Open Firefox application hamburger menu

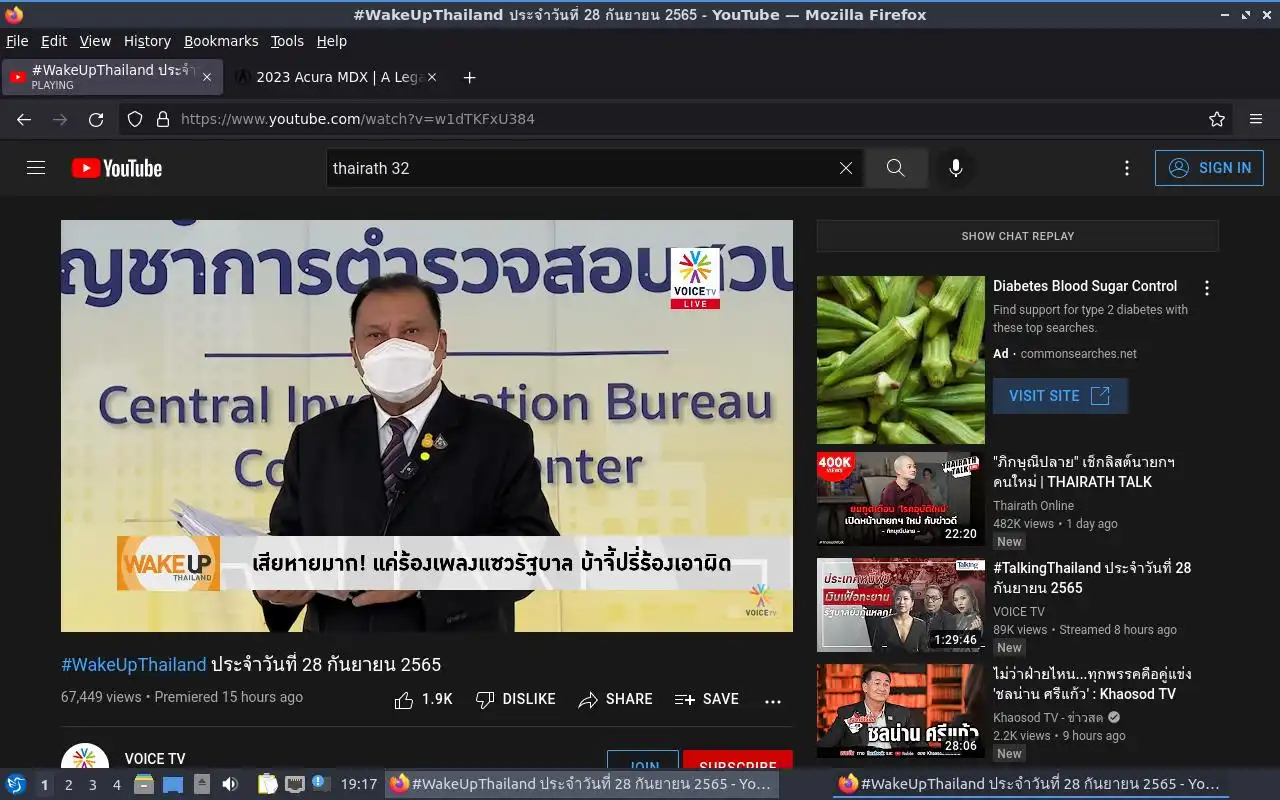tap(1256, 119)
